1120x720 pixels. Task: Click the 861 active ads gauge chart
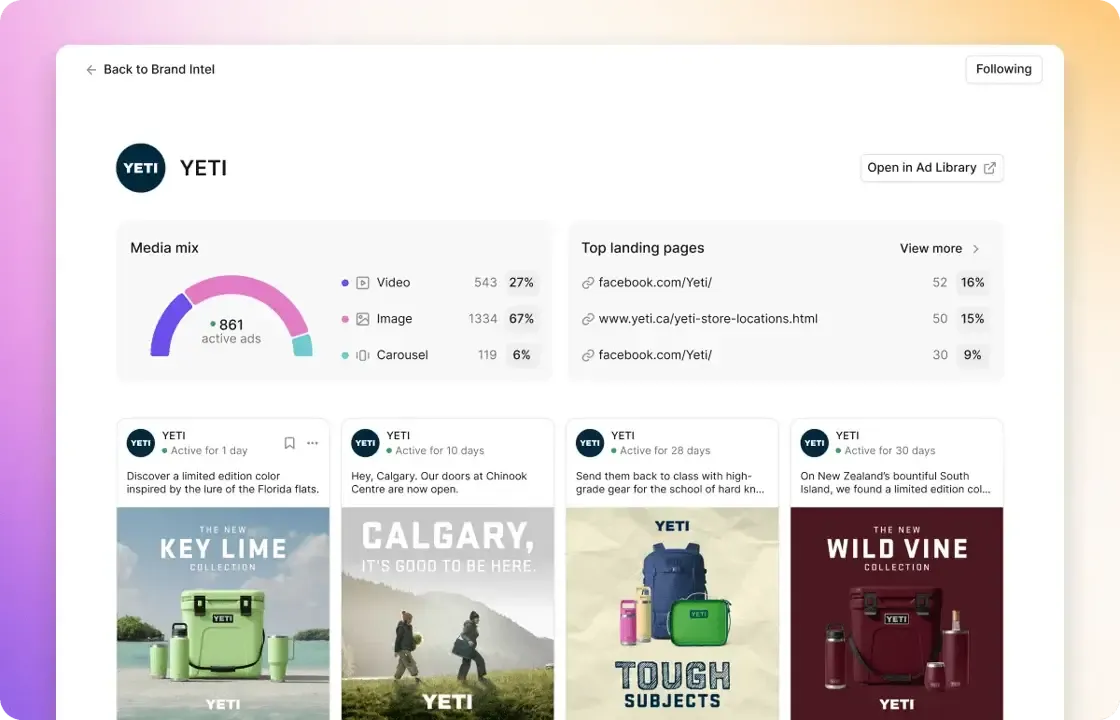(x=231, y=316)
